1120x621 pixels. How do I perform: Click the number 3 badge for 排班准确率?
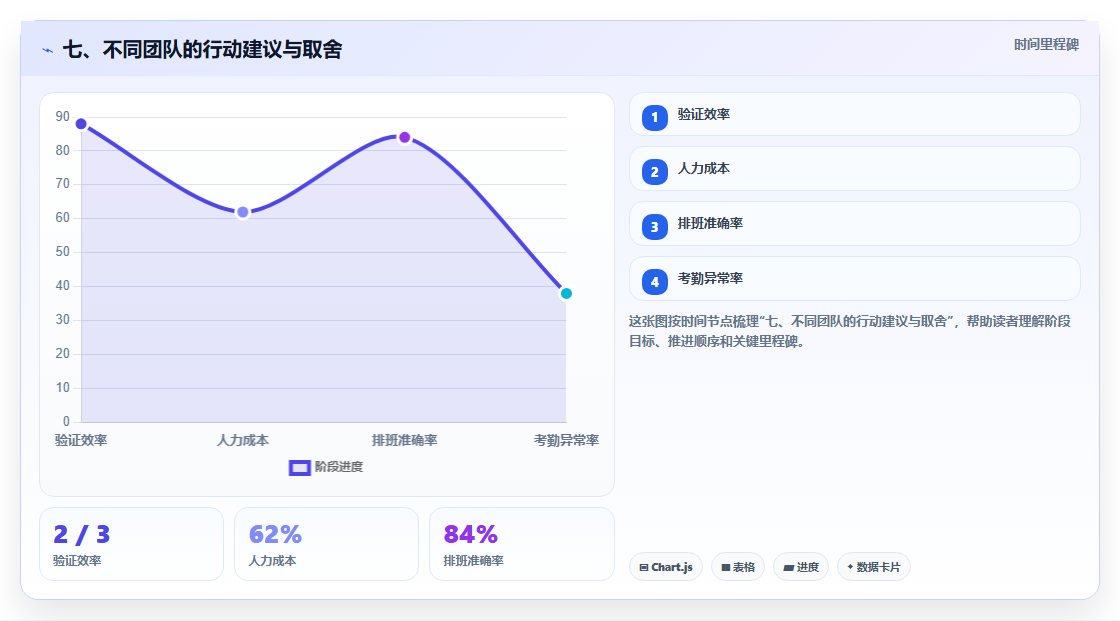654,227
